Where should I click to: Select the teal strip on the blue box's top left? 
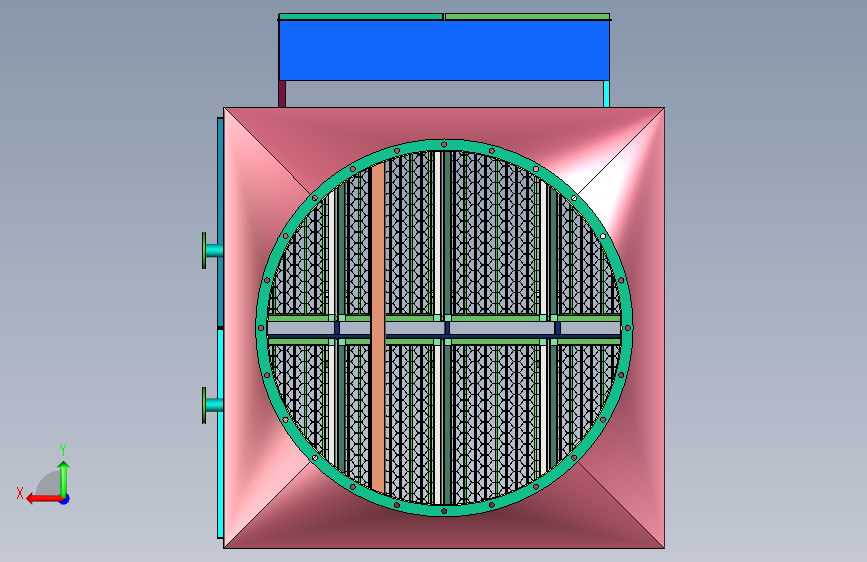pyautogui.click(x=361, y=17)
